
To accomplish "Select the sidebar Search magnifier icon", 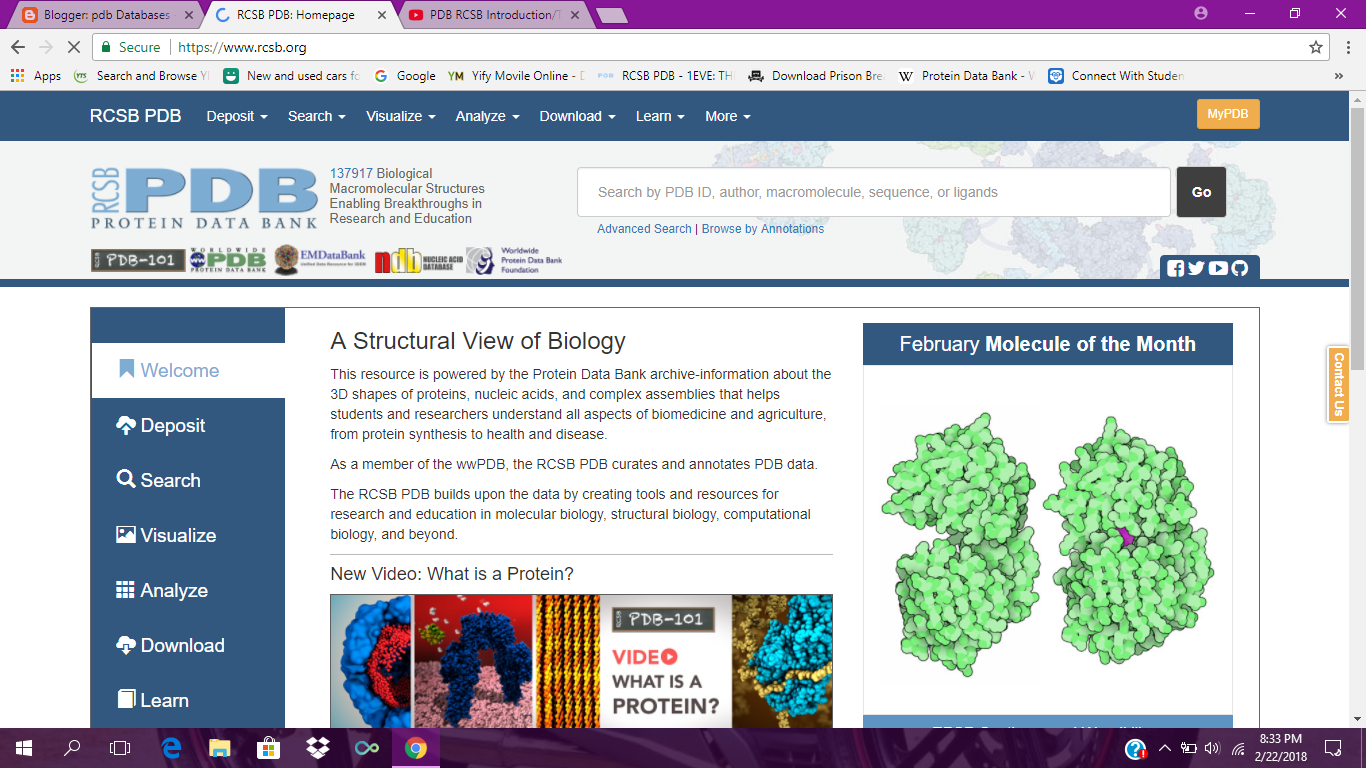I will pyautogui.click(x=127, y=480).
